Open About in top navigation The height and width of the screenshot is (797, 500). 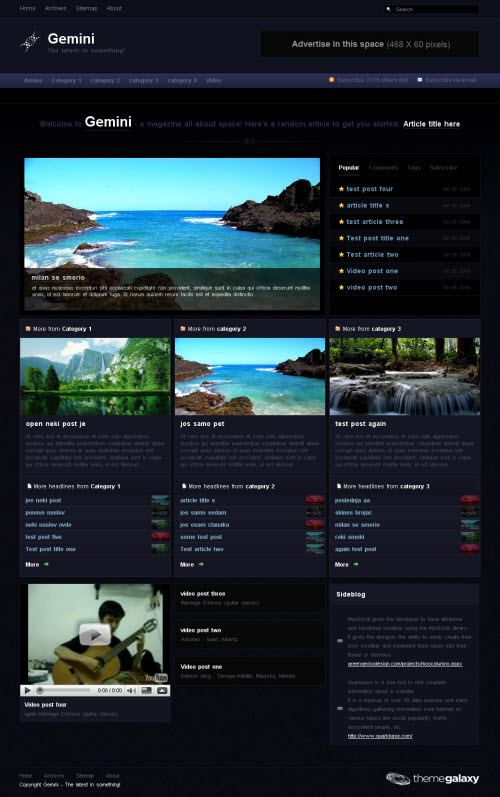114,8
